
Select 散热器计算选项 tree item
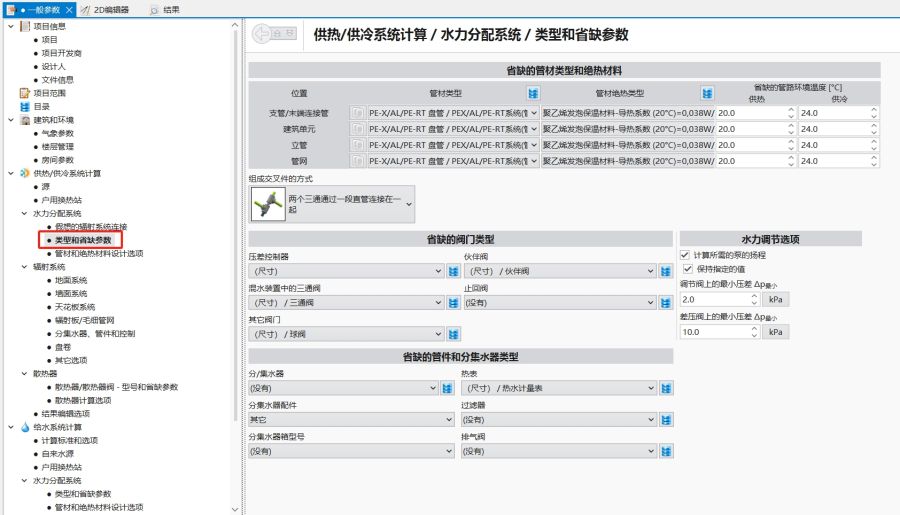(83, 400)
